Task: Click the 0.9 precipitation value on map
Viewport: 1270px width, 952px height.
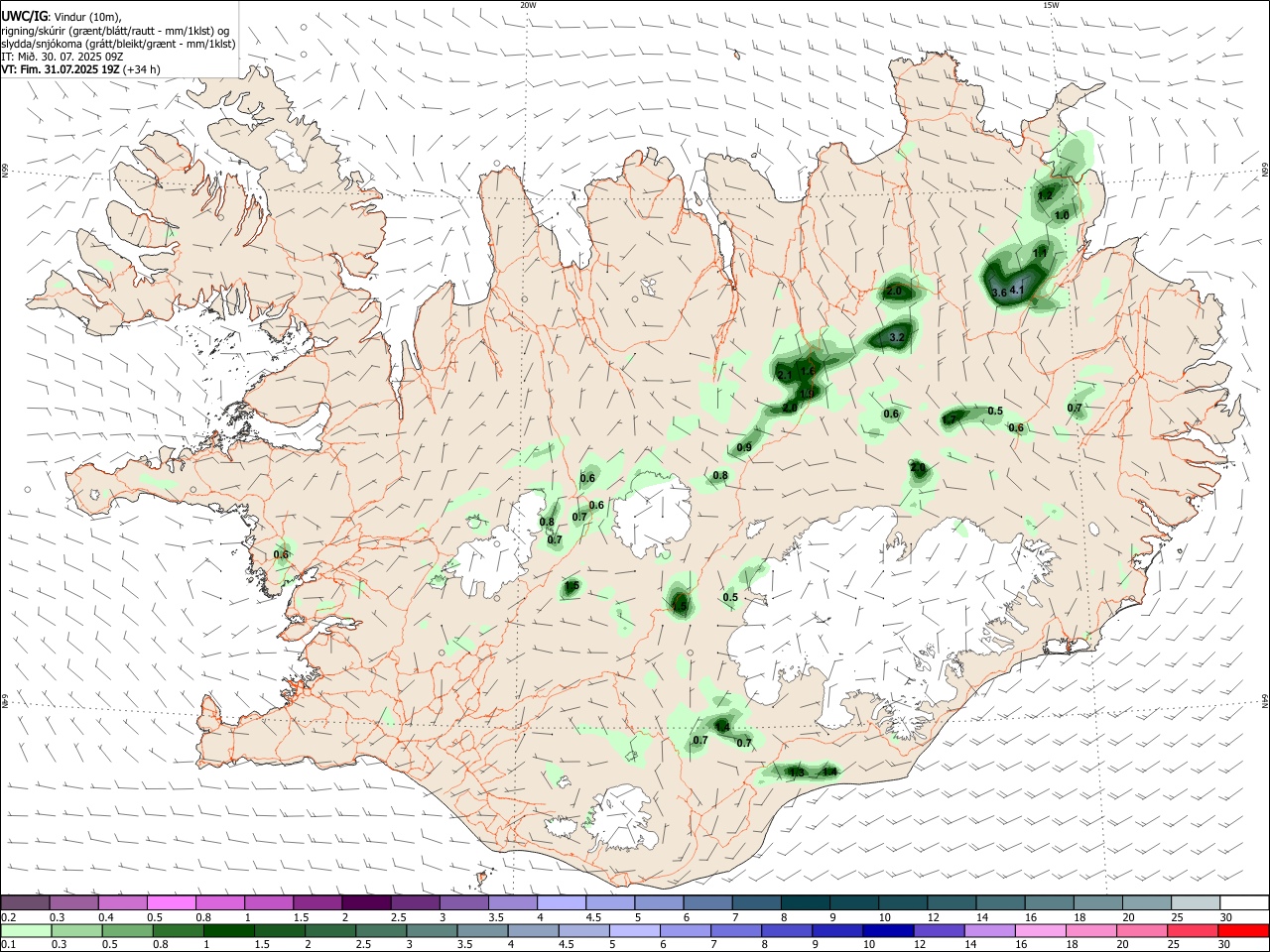Action: click(x=744, y=448)
